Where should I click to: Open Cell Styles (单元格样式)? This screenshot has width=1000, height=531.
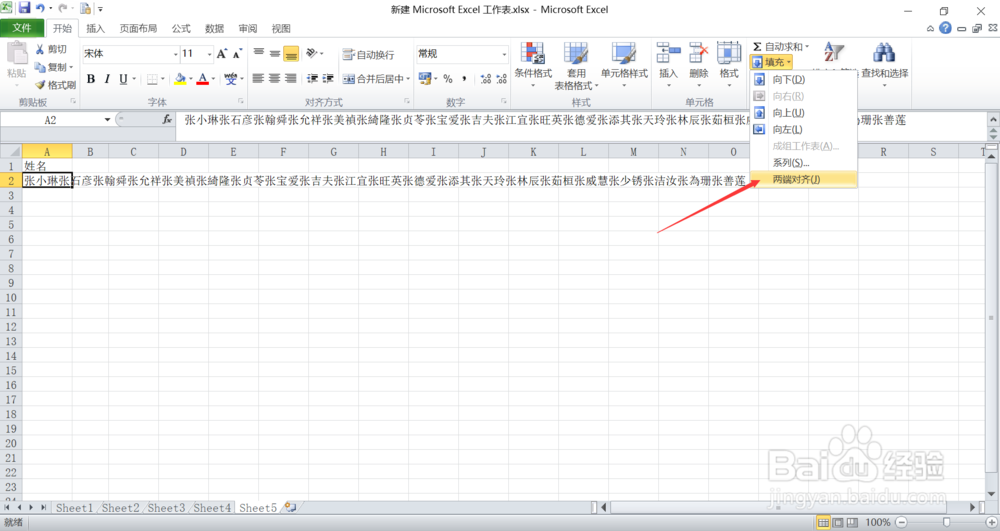click(624, 65)
